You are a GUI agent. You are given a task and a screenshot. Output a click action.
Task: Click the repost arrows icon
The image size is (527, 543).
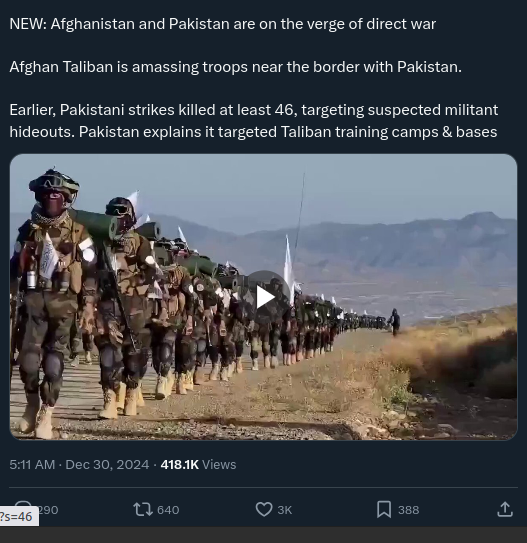point(143,510)
